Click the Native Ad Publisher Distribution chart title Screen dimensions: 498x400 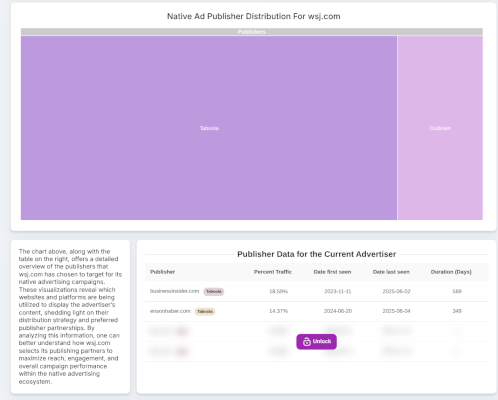pos(254,16)
